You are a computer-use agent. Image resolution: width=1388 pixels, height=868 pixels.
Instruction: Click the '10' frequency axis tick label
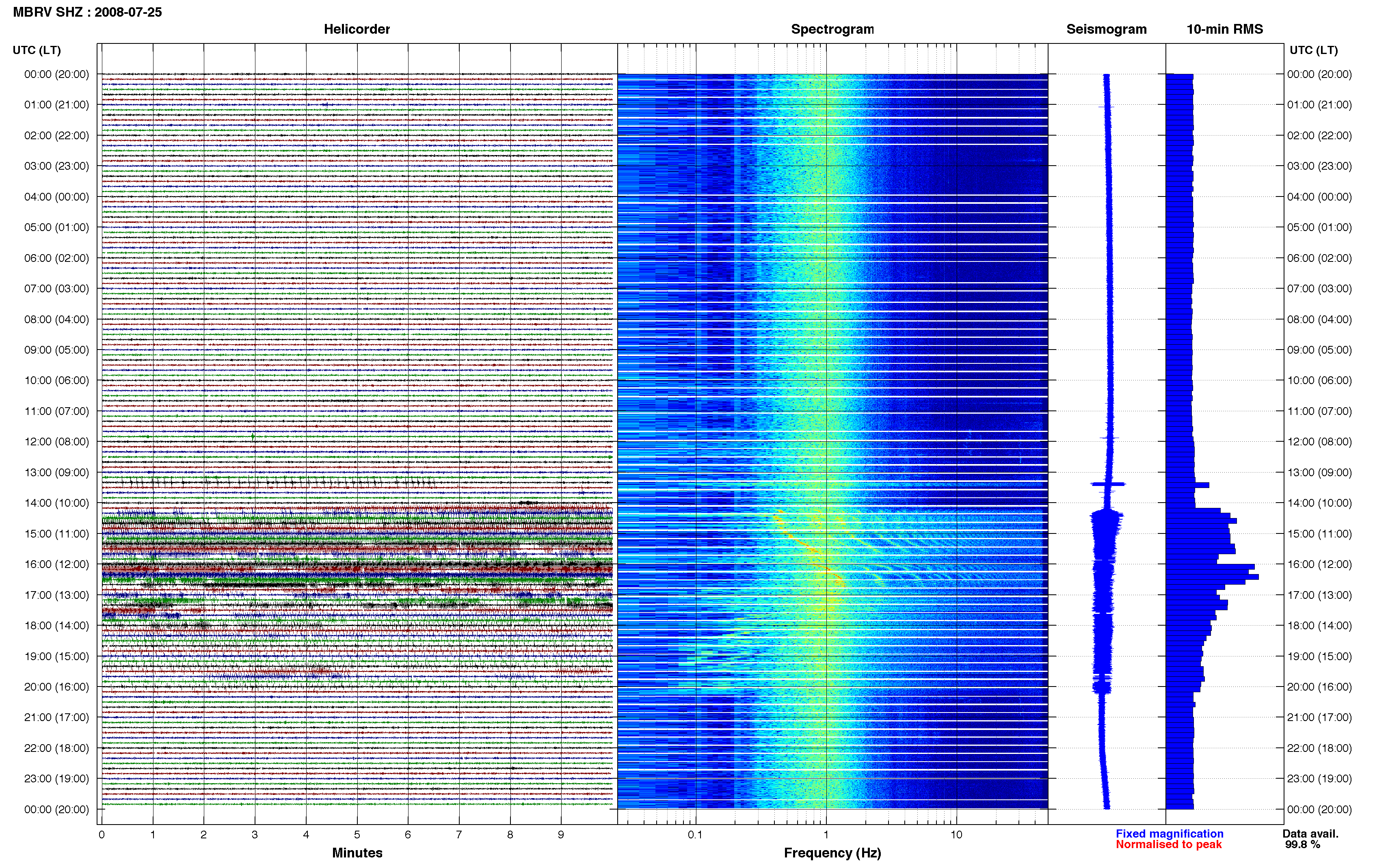[956, 835]
